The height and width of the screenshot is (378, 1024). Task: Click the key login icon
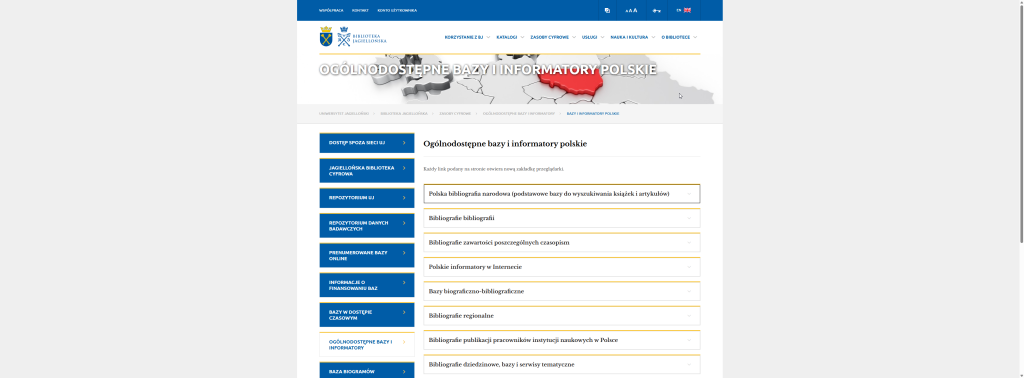click(x=656, y=10)
